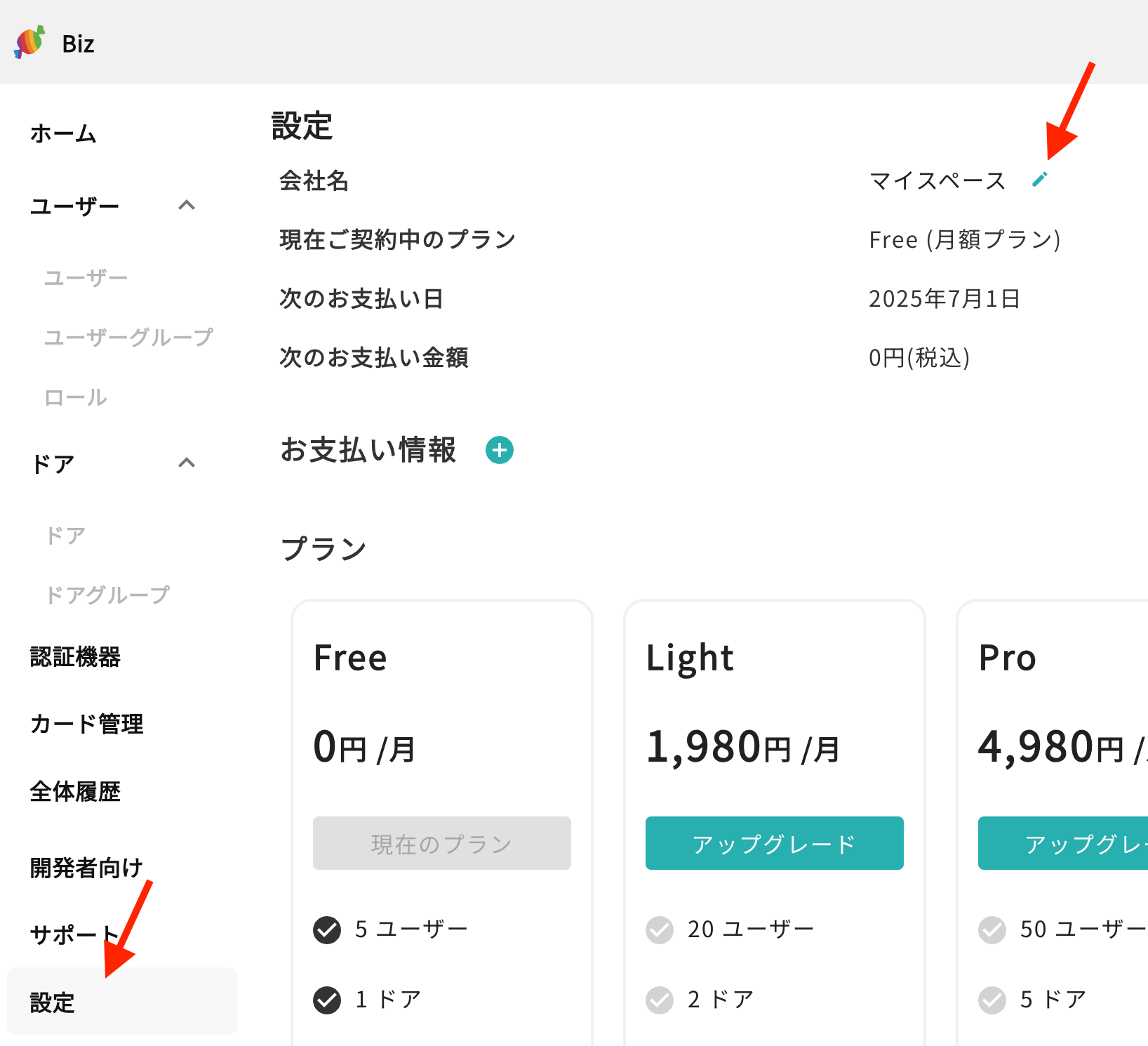Open 認証機器 in the sidebar
1148x1046 pixels.
(x=75, y=657)
